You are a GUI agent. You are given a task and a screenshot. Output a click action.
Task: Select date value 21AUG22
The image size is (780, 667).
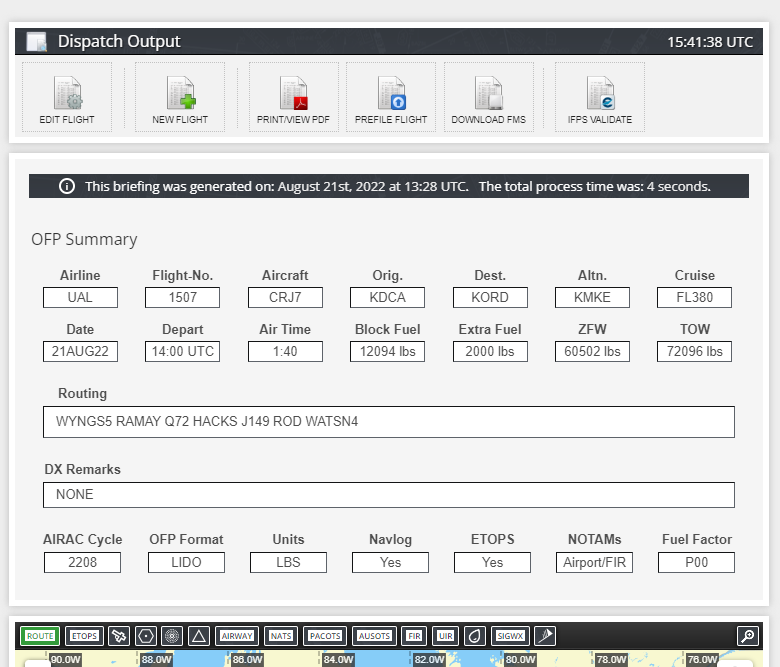pos(80,352)
